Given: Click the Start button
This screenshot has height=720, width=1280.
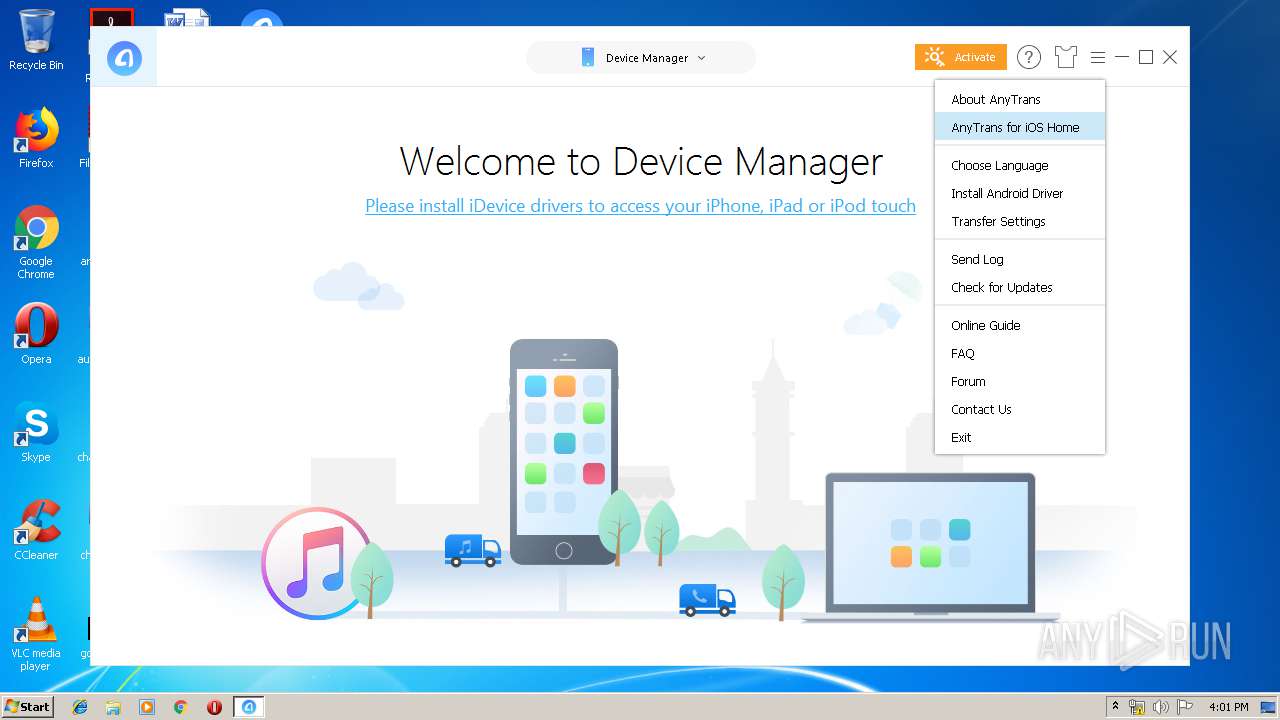Looking at the screenshot, I should click(27, 706).
